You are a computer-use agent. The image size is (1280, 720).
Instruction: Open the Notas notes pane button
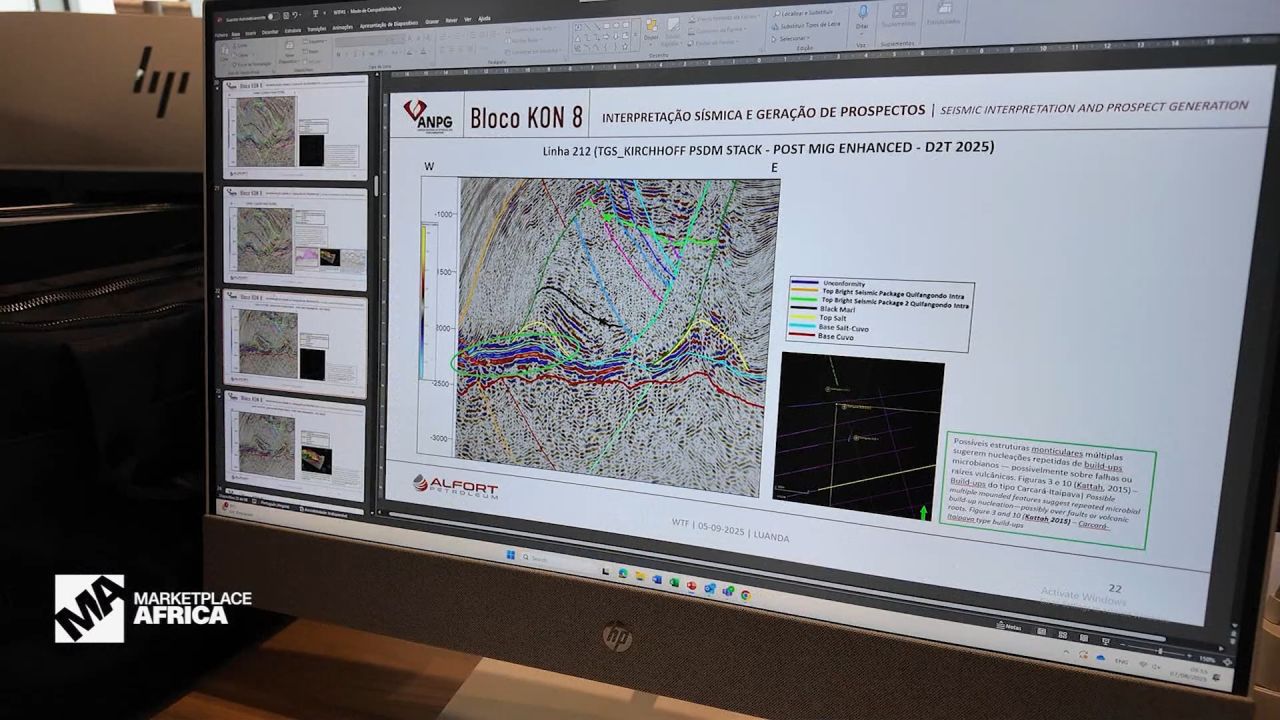tap(1010, 625)
